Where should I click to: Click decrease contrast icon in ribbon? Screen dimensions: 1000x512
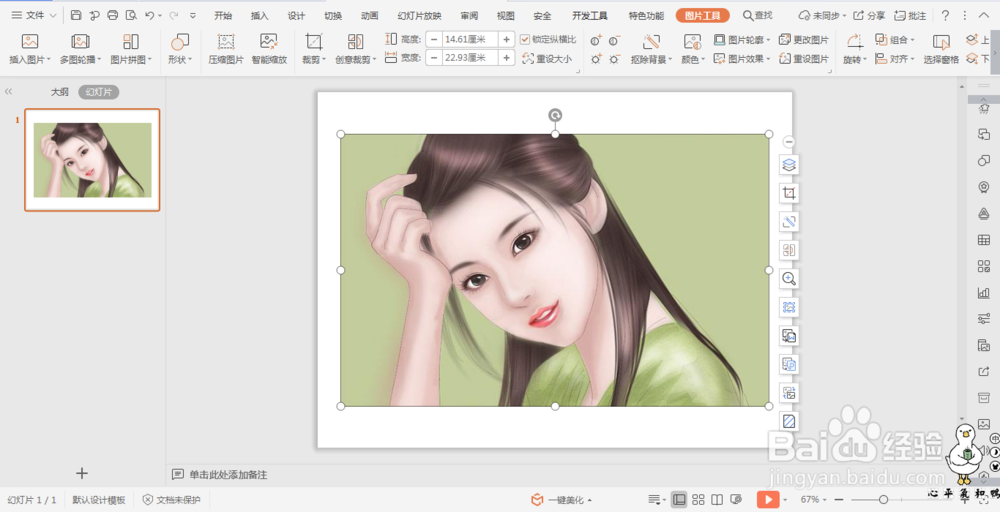[615, 41]
